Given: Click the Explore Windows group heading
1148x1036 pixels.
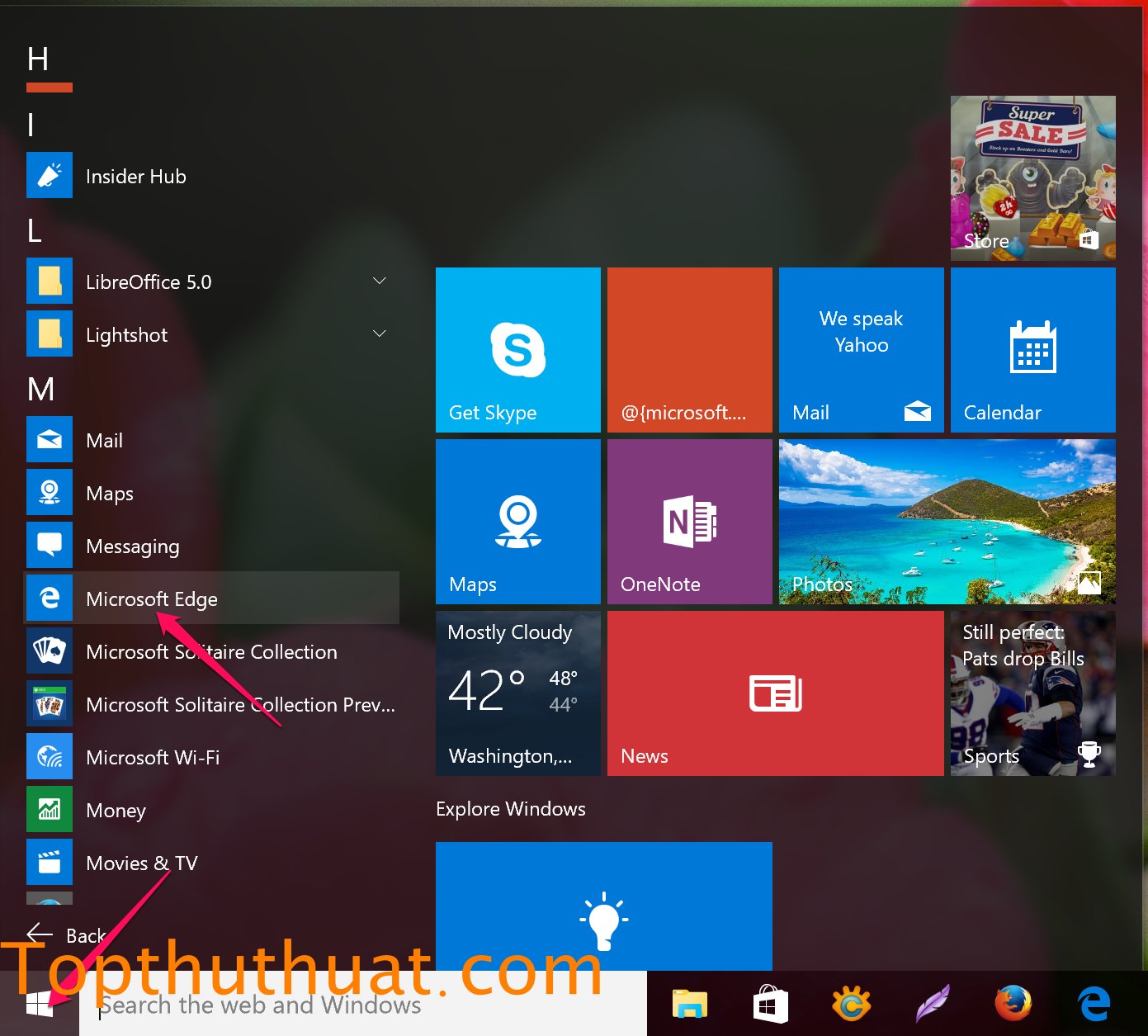Looking at the screenshot, I should pos(511,809).
